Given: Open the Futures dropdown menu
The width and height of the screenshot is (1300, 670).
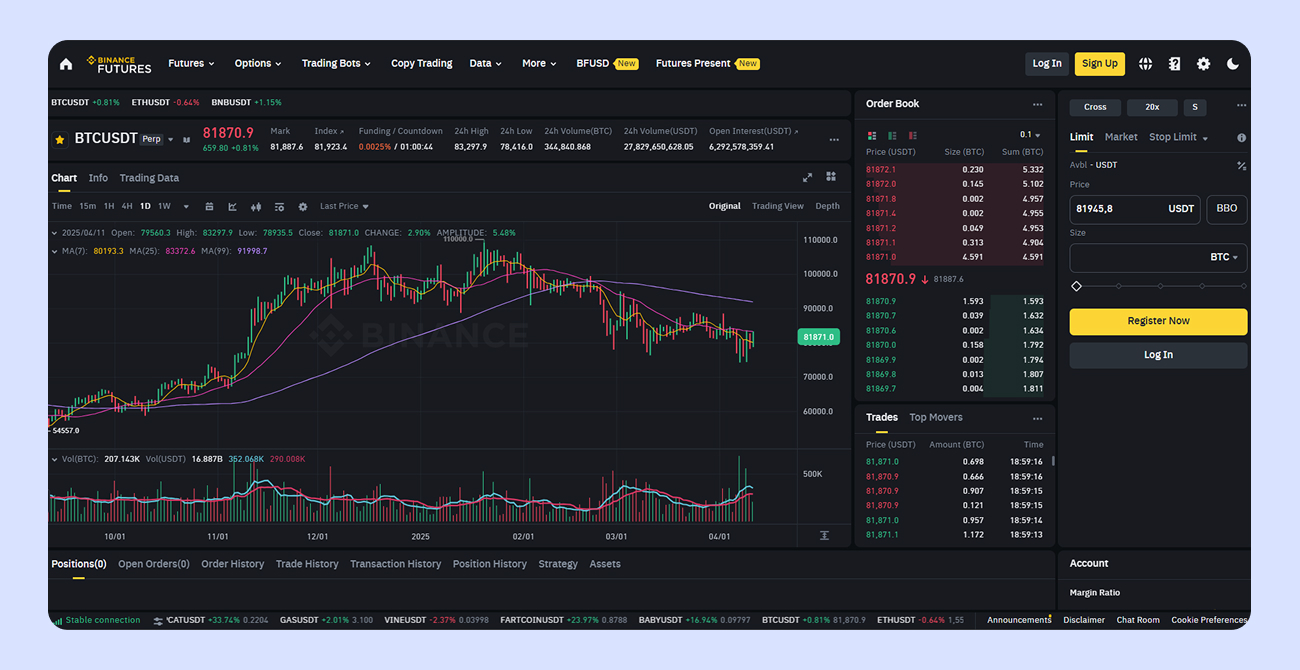Looking at the screenshot, I should pyautogui.click(x=191, y=64).
